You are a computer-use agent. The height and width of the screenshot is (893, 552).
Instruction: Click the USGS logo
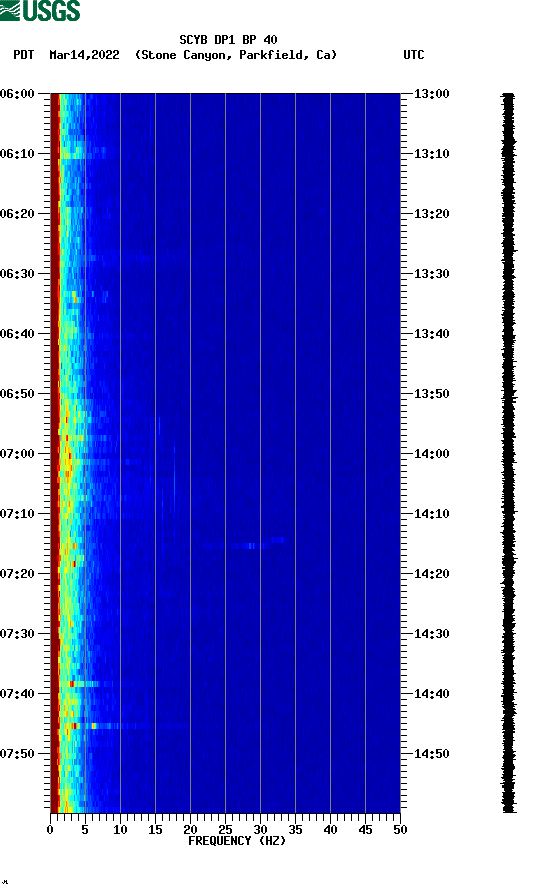pyautogui.click(x=40, y=10)
